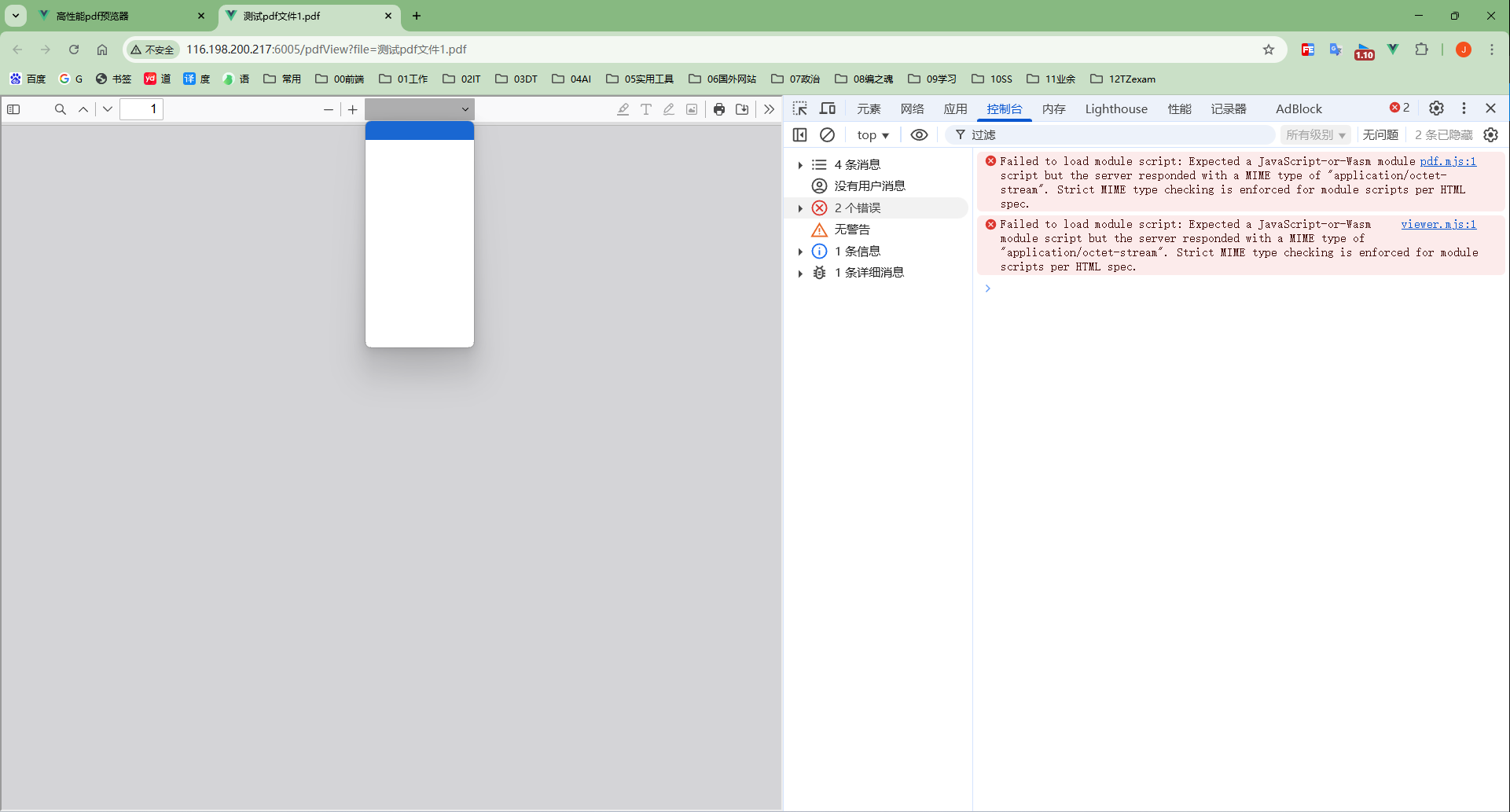Click the console 过滤 filter field
Viewport: 1510px width, 812px height.
click(1110, 135)
